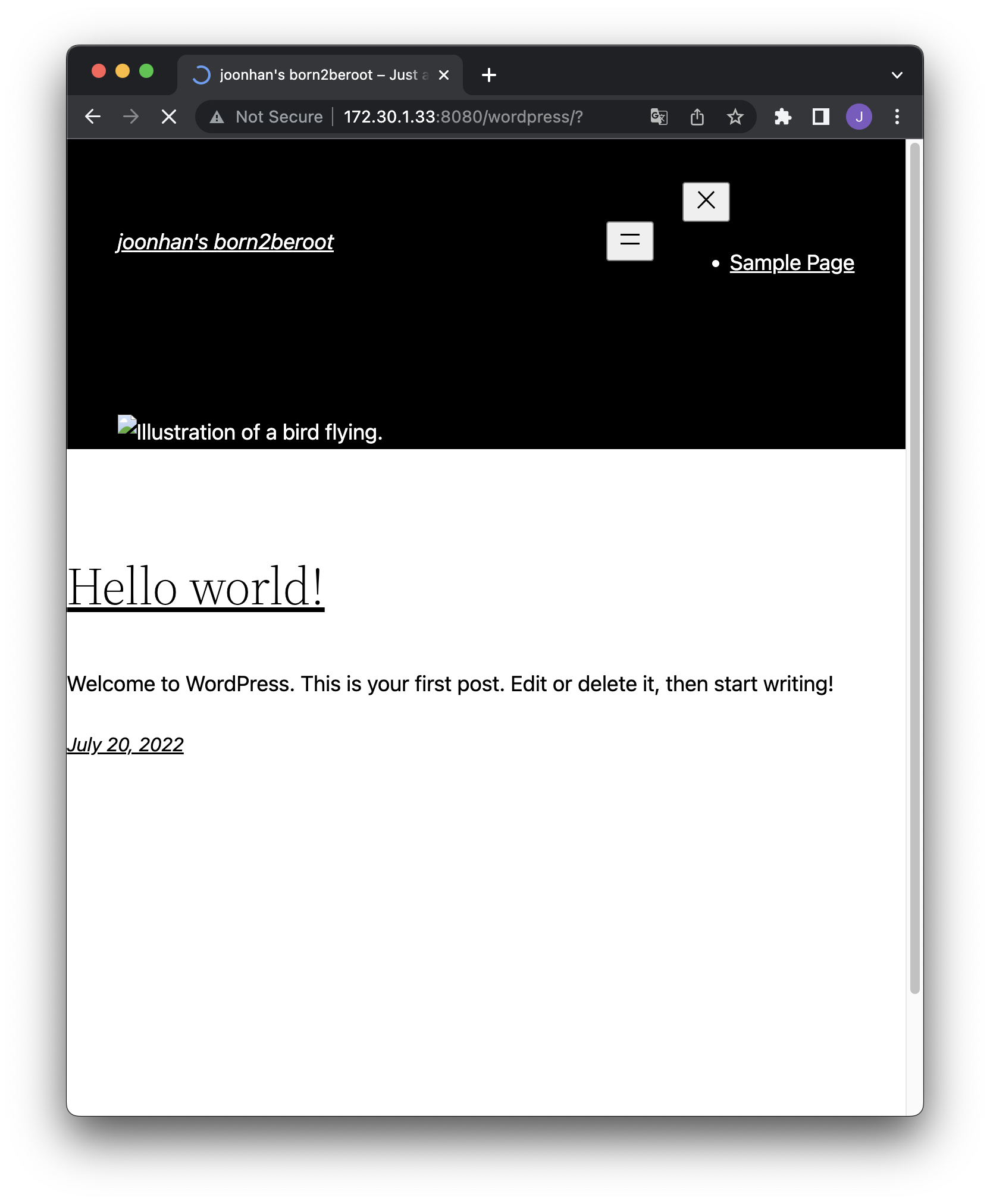The width and height of the screenshot is (990, 1204).
Task: Click the forward navigation arrow
Action: coord(131,117)
